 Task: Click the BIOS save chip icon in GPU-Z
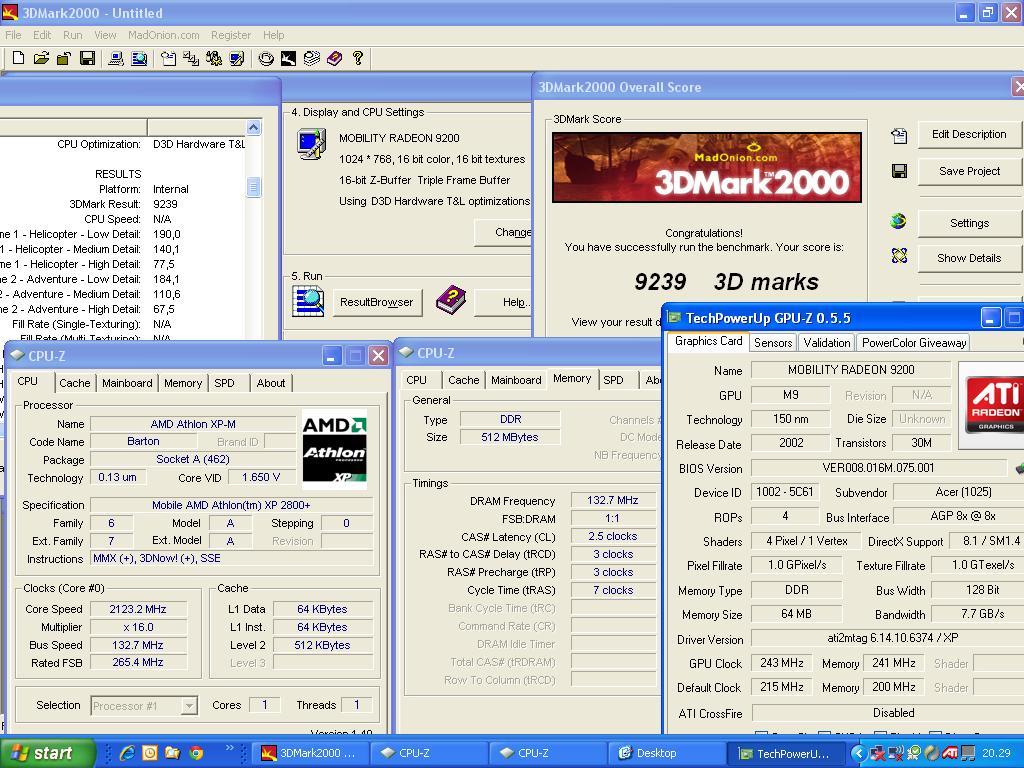(x=1019, y=468)
